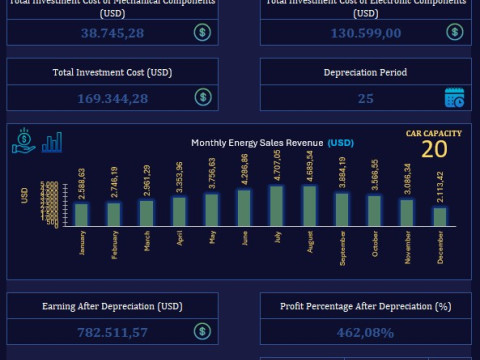Click Profit Percentage After Depreciation (%) label
The image size is (480, 360).
click(x=366, y=306)
